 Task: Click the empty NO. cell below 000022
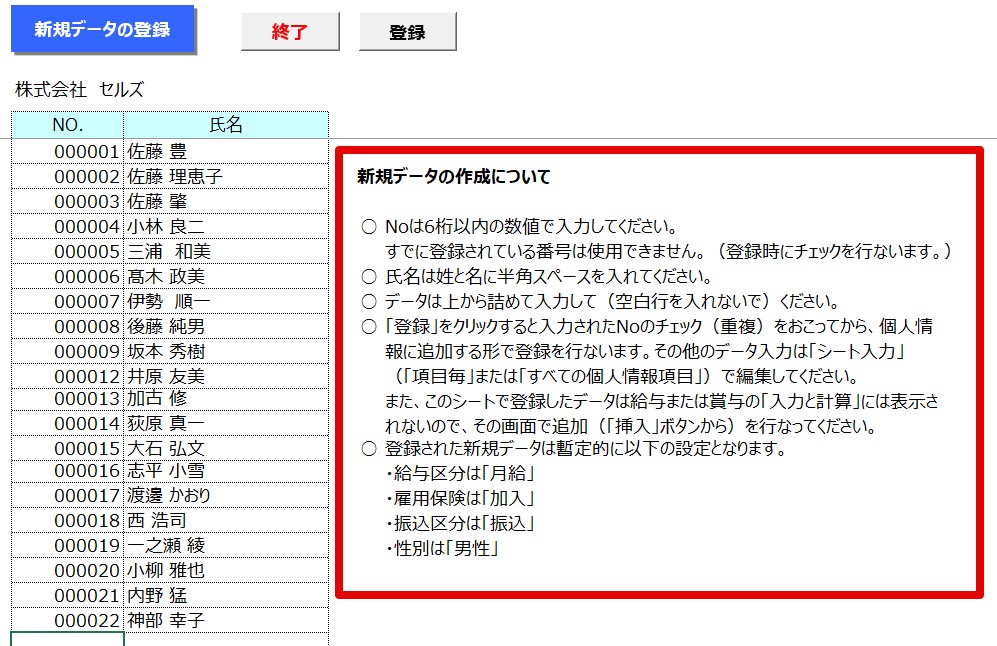[68, 639]
